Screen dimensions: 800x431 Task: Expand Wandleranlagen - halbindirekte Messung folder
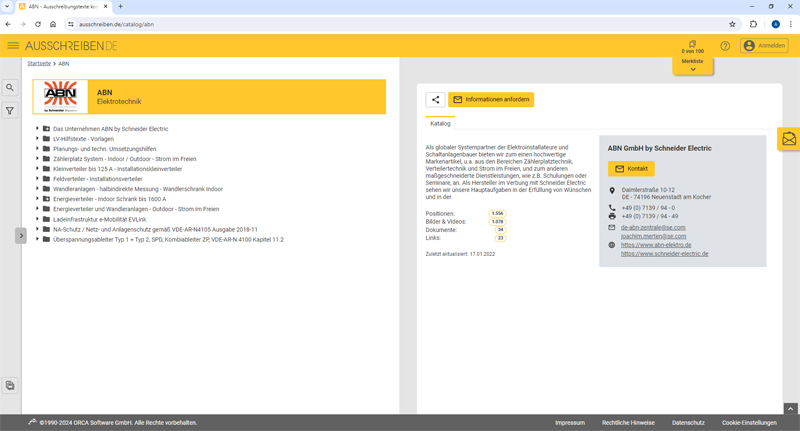pyautogui.click(x=37, y=189)
